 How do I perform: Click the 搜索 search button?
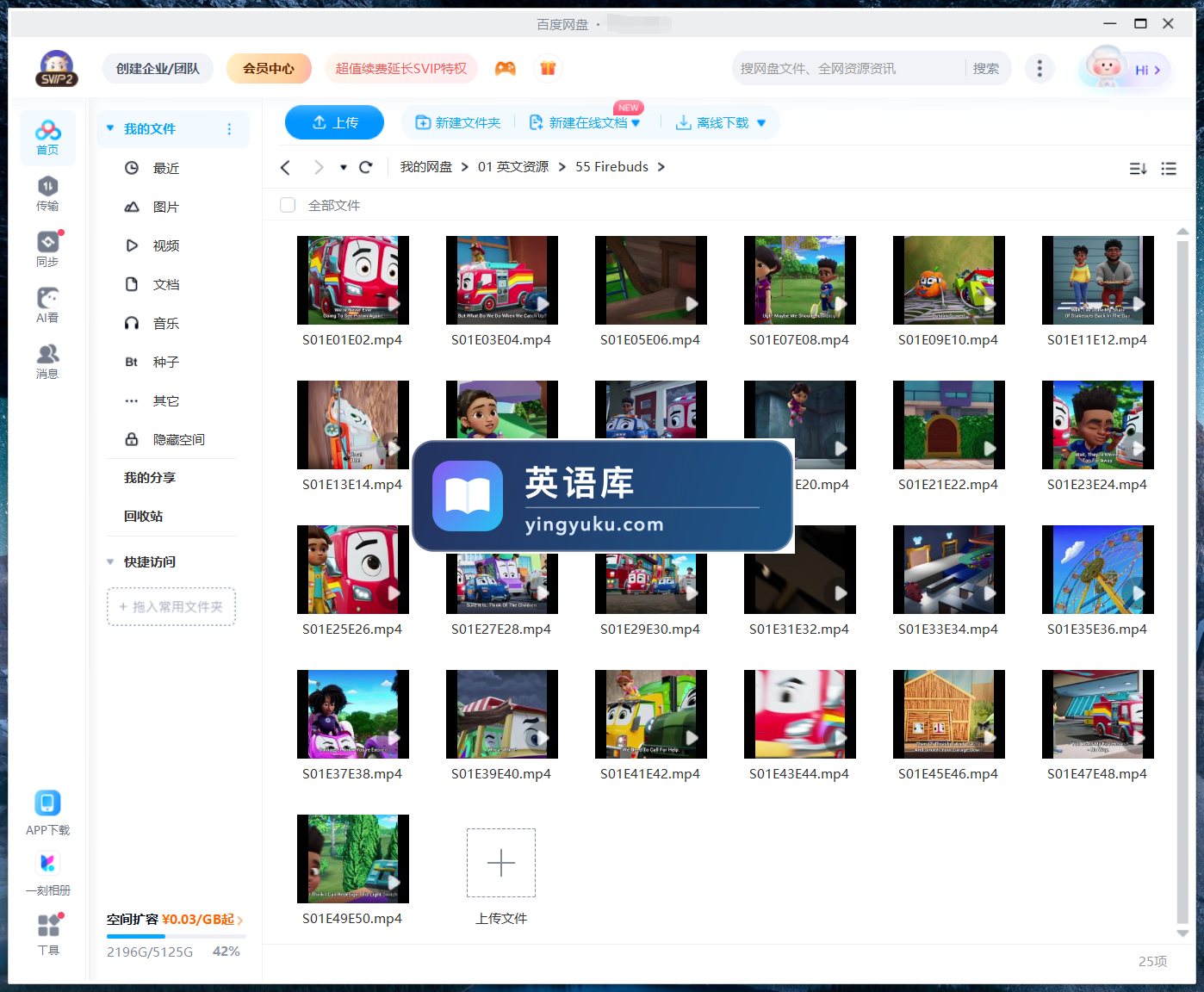[x=986, y=68]
